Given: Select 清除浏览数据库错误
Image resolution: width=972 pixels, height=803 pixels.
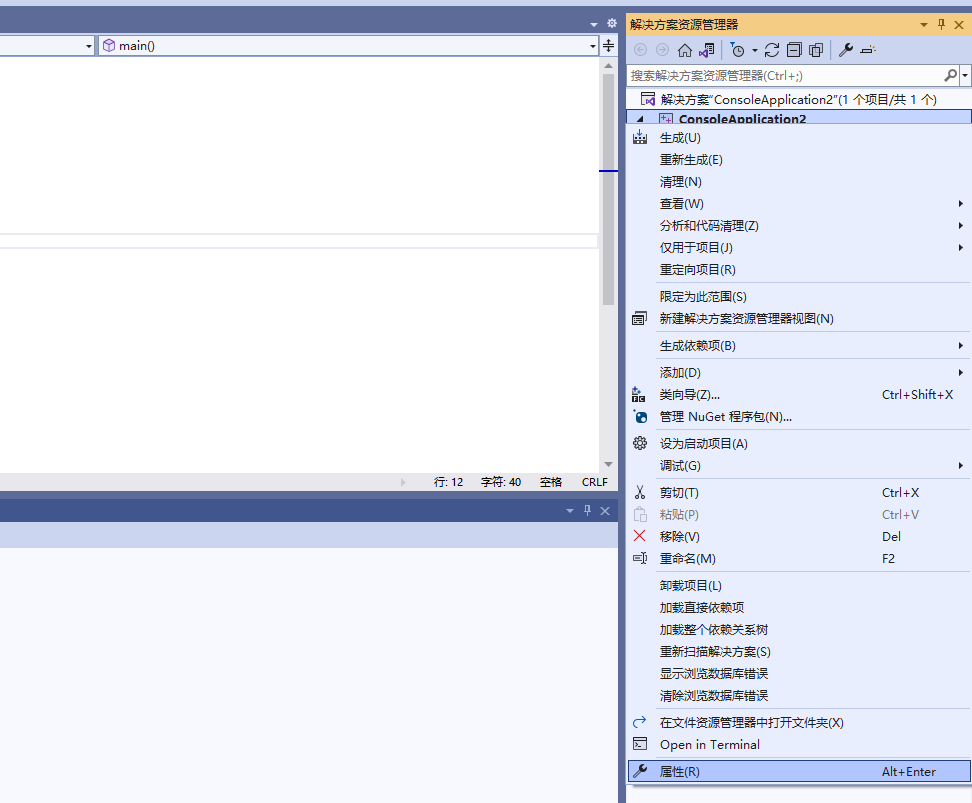Looking at the screenshot, I should (799, 696).
